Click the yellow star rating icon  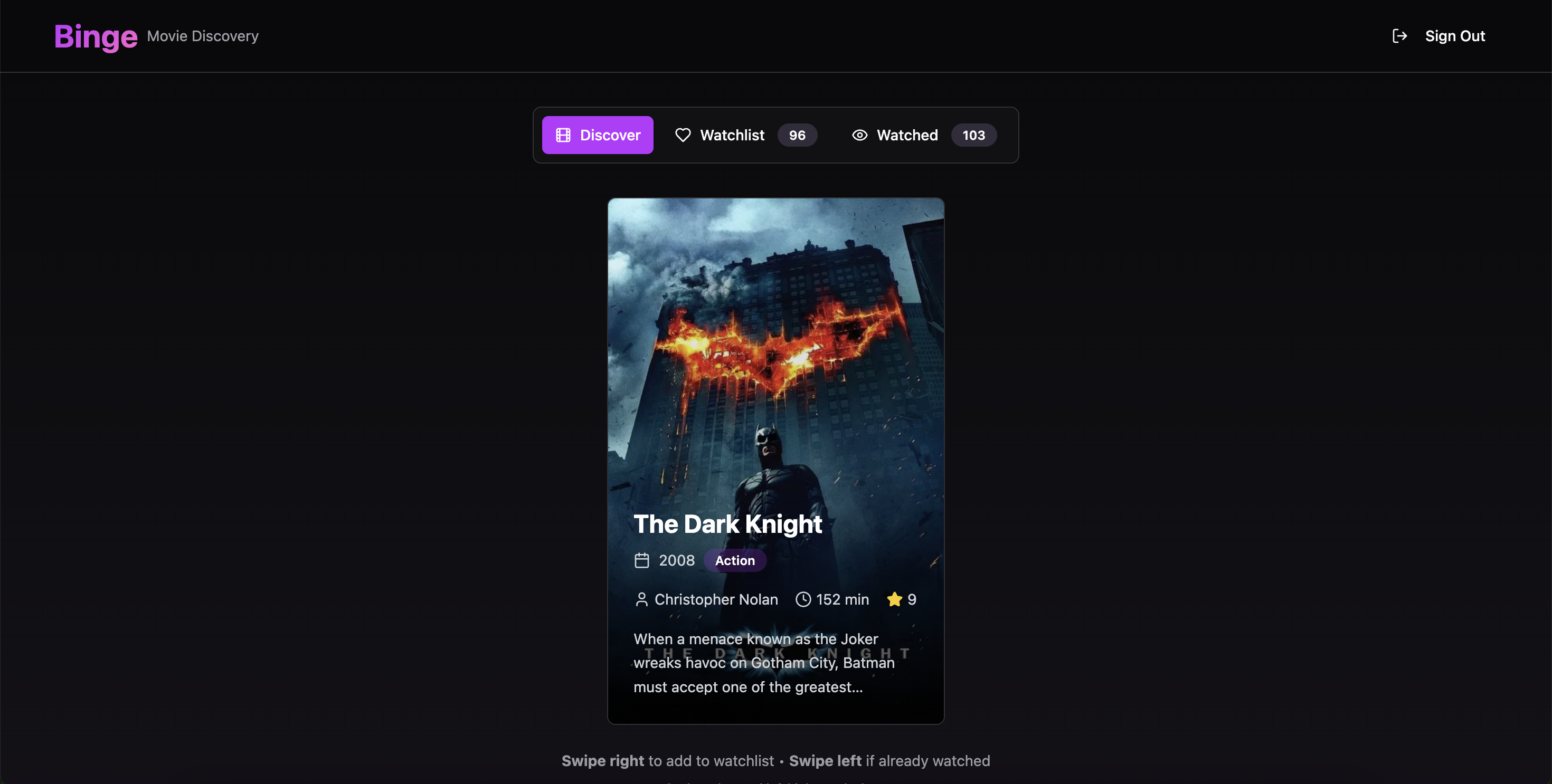(x=894, y=600)
